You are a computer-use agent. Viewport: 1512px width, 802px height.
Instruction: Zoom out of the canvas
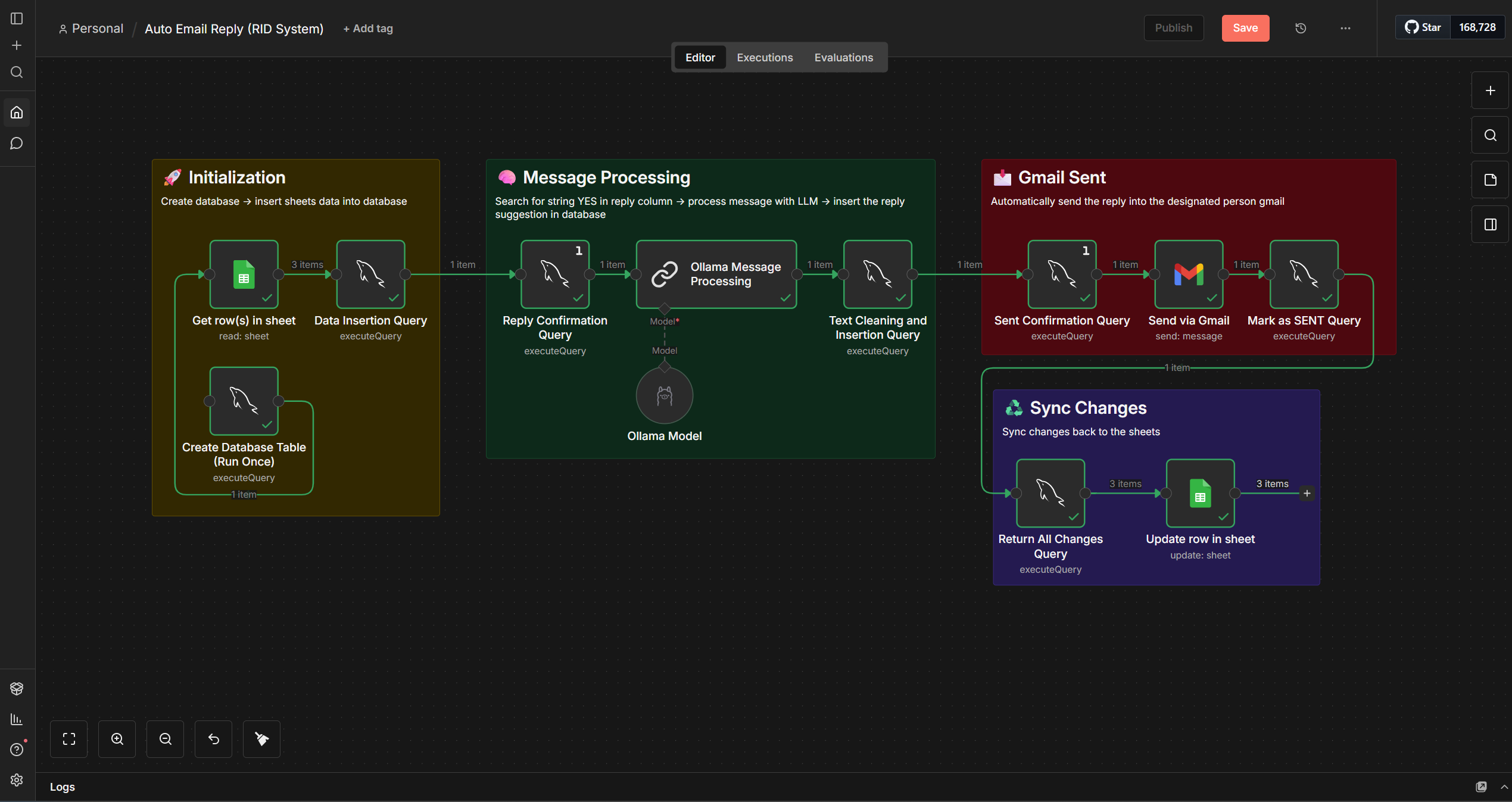pos(166,739)
